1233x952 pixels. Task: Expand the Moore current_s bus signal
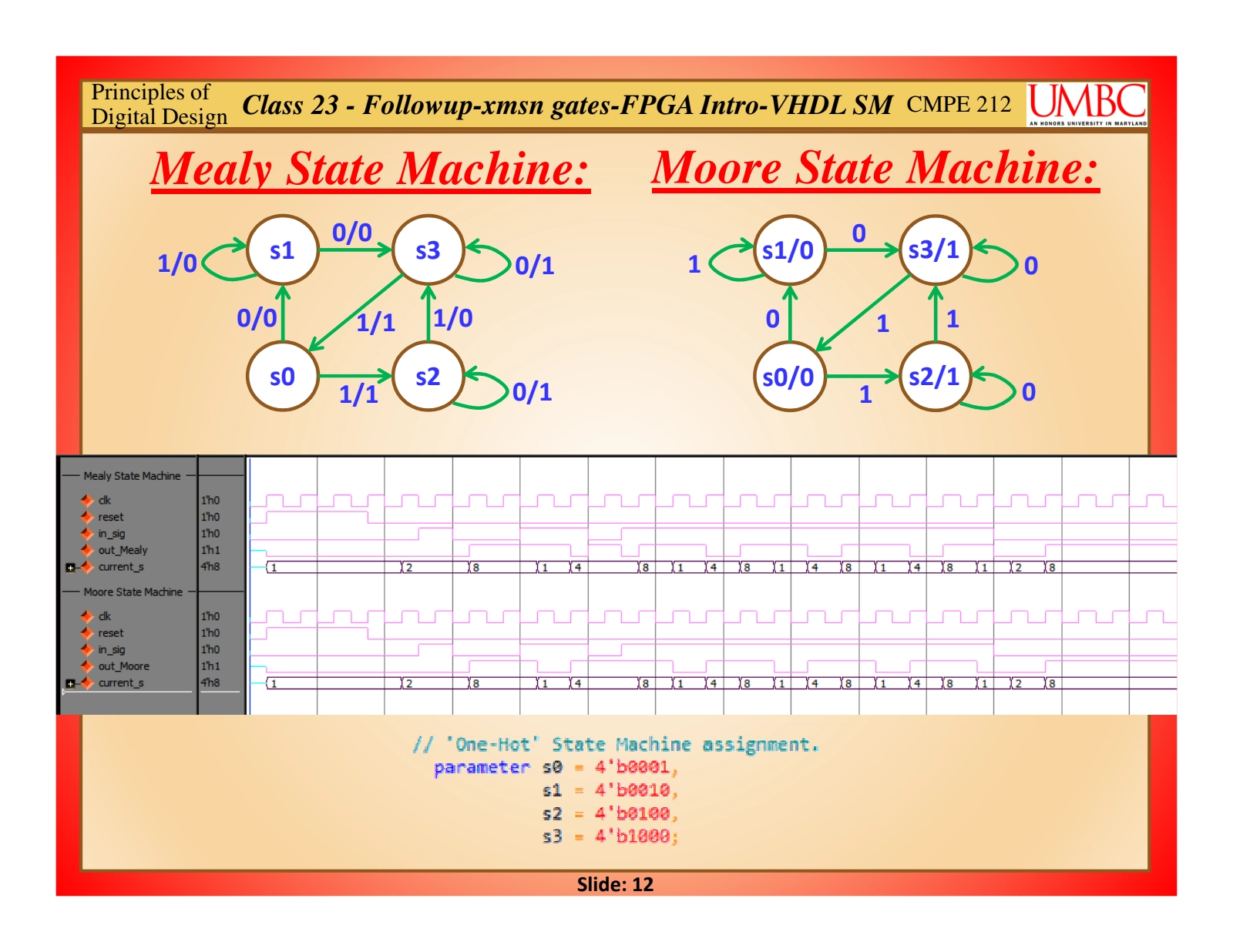pos(70,683)
